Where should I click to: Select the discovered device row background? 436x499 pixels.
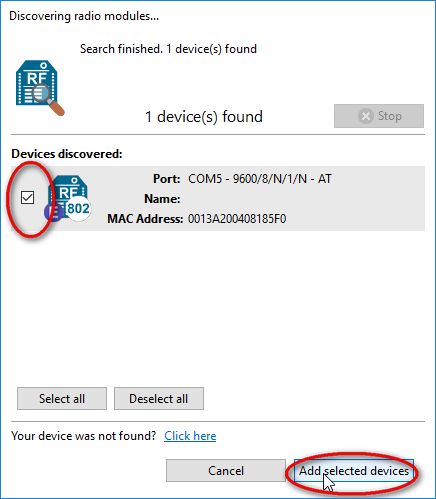click(218, 198)
